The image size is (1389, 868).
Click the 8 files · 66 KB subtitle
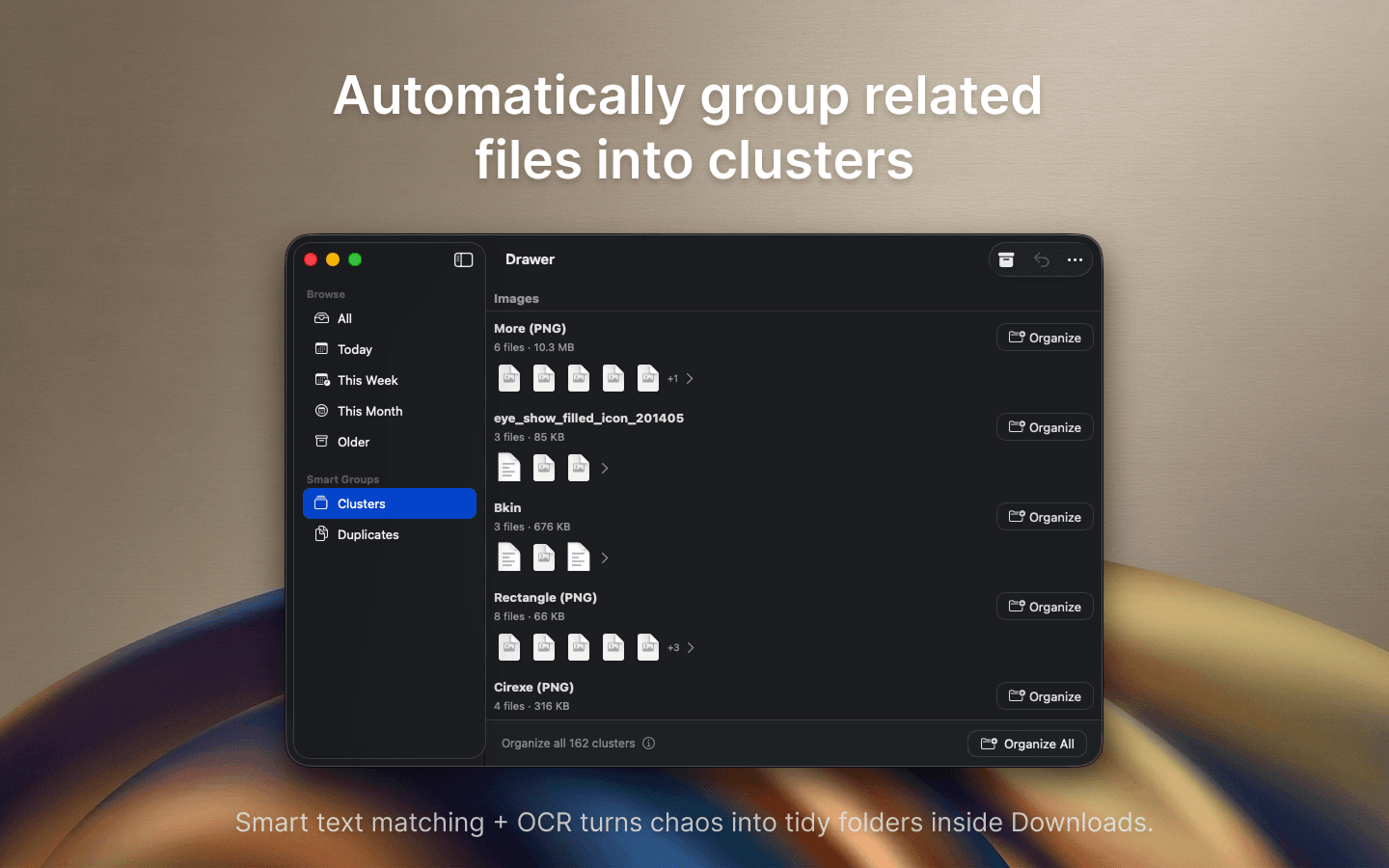[529, 616]
